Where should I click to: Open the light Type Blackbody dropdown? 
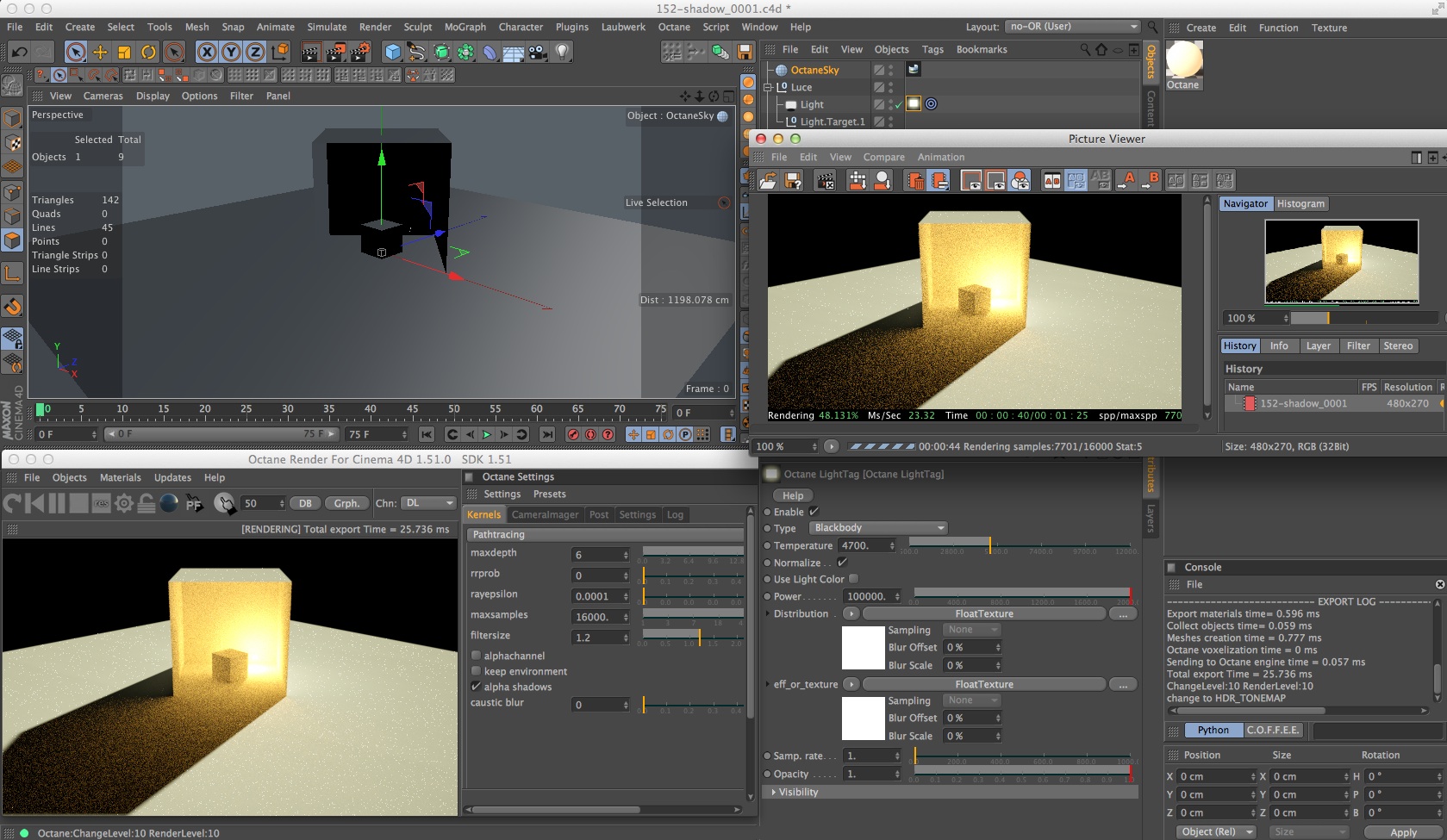coord(878,528)
